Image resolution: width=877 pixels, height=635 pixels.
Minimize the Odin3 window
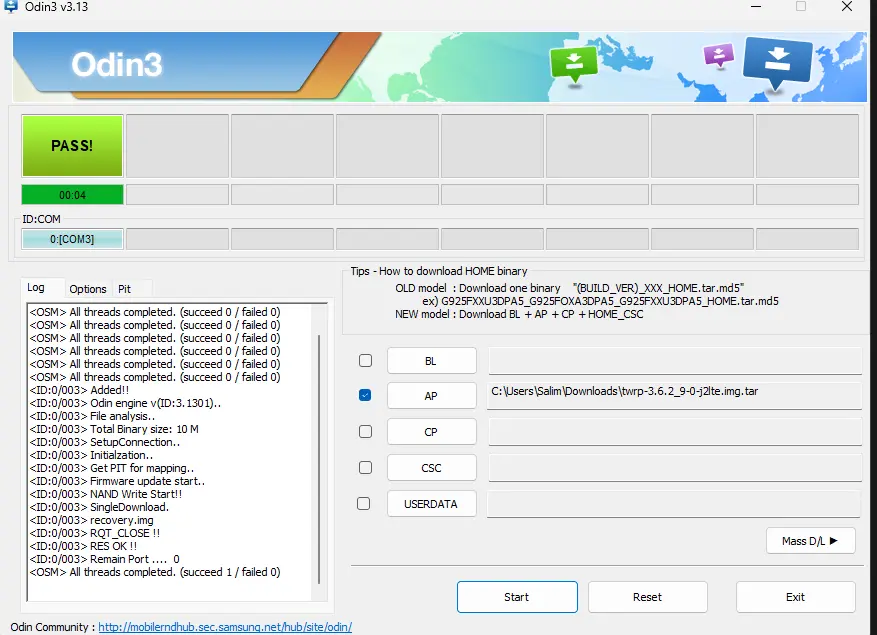[x=756, y=7]
